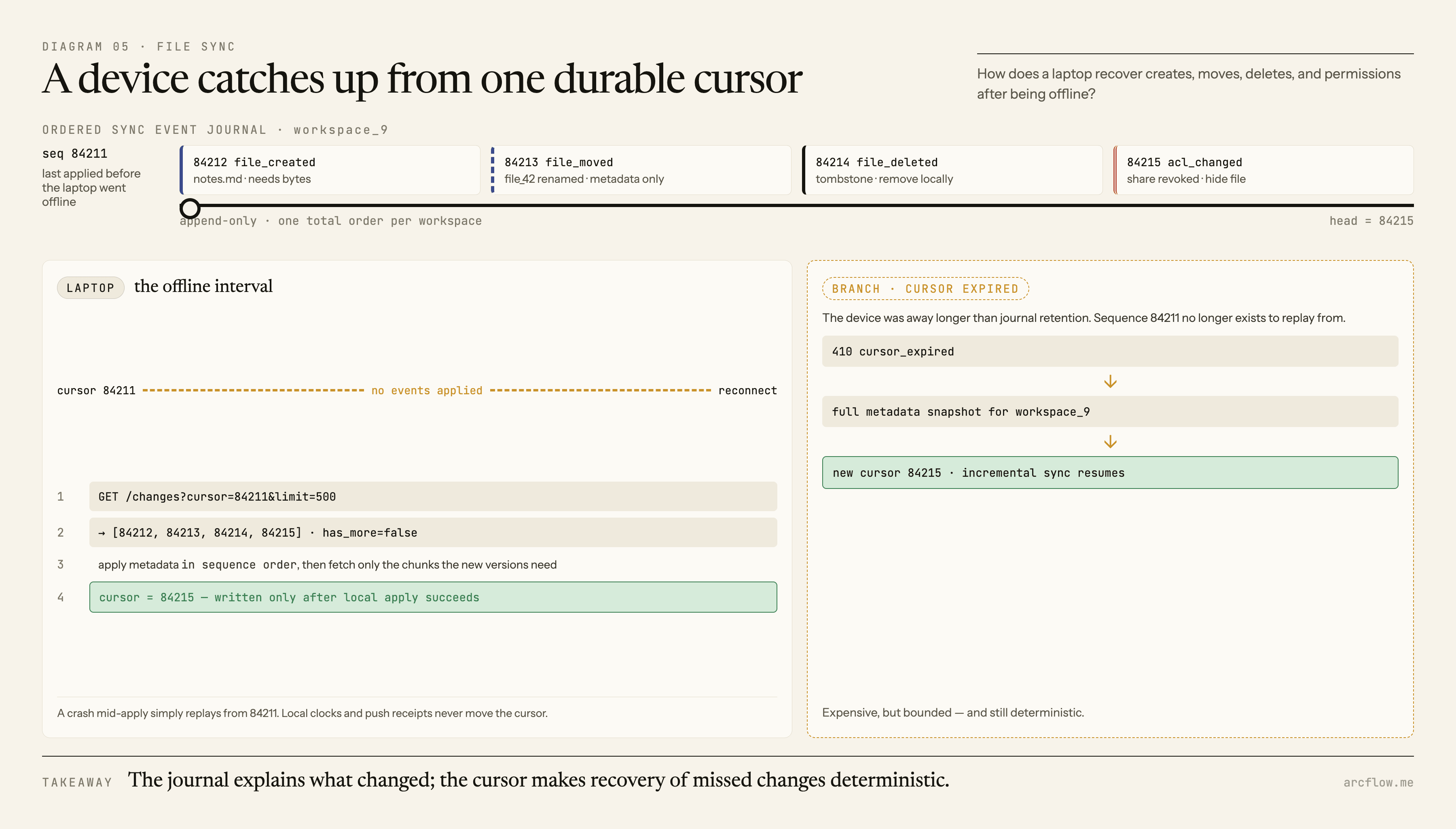Click 'file_42 renamed · metadata only' subtitle
1456x829 pixels.
pyautogui.click(x=584, y=179)
